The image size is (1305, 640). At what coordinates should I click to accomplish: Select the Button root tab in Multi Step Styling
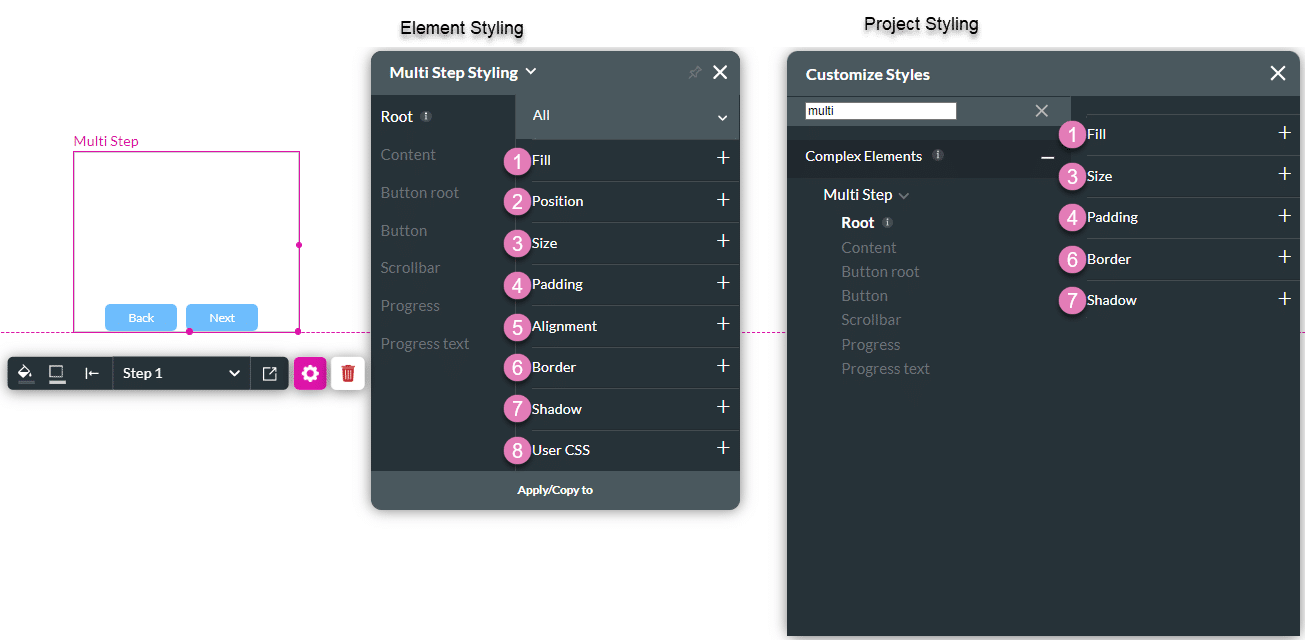click(x=420, y=193)
